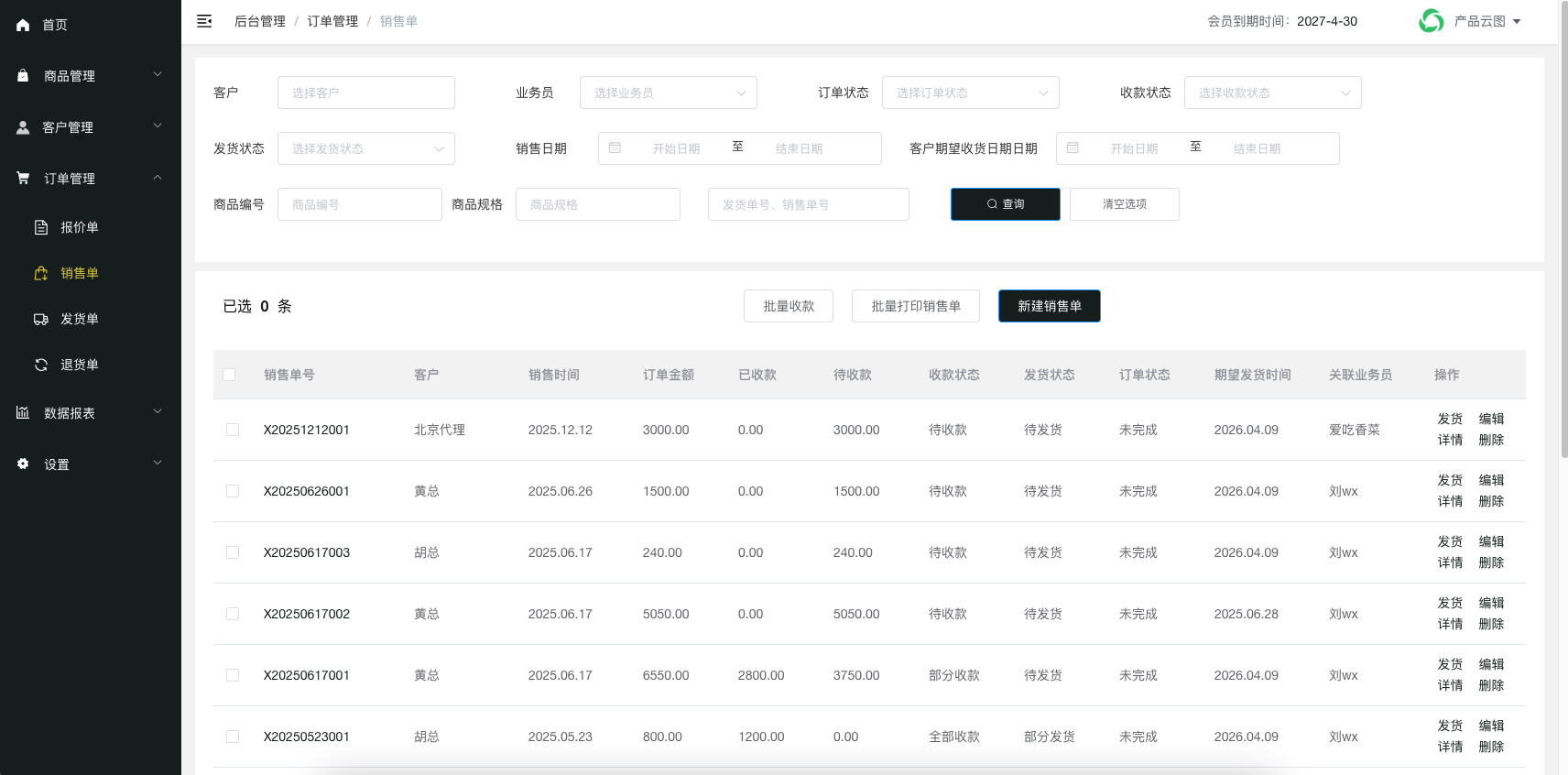Click 销售日期 结束日期 field
The width and height of the screenshot is (1568, 775).
tap(799, 148)
